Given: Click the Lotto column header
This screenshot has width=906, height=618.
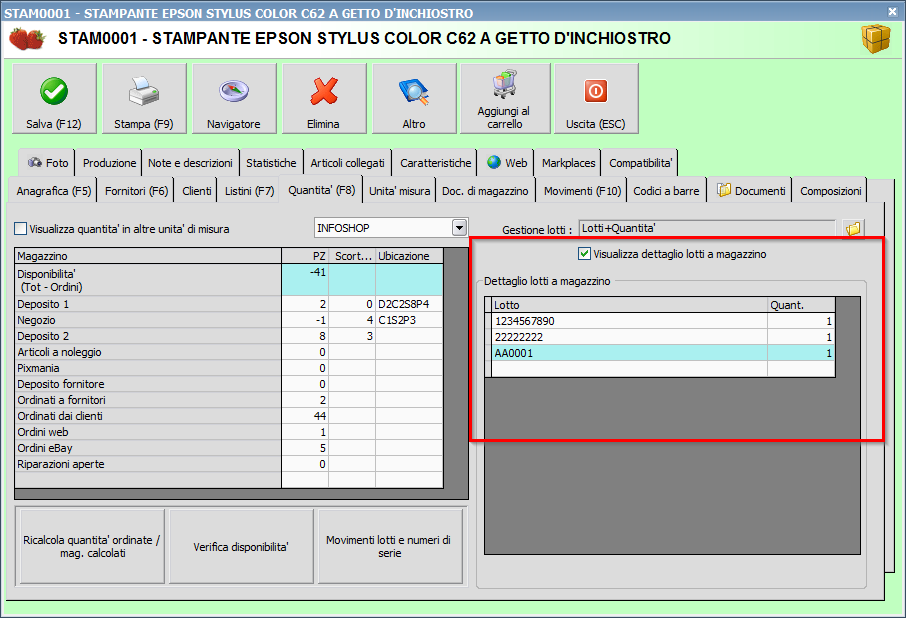Looking at the screenshot, I should (629, 305).
